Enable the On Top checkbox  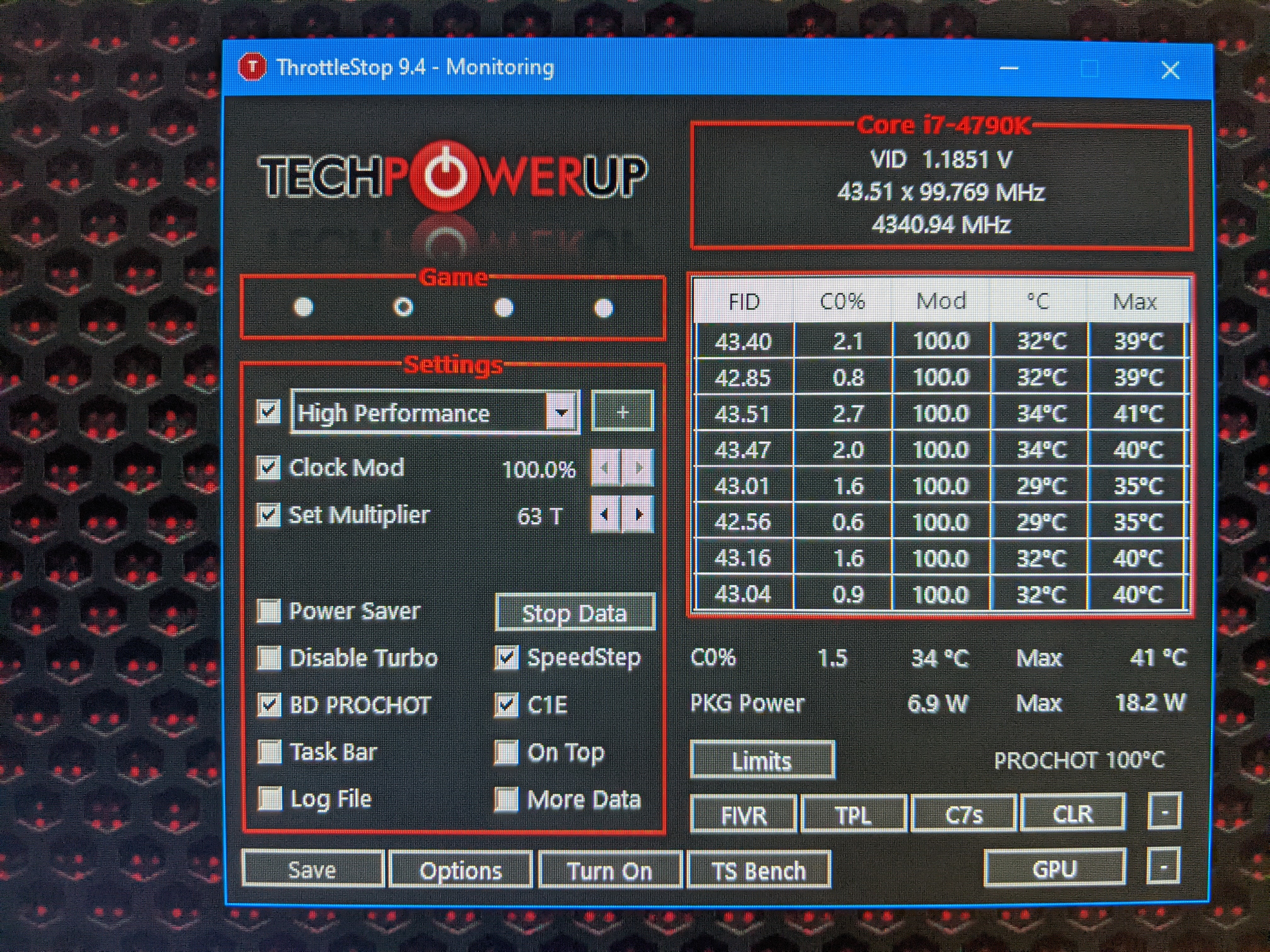click(x=506, y=753)
